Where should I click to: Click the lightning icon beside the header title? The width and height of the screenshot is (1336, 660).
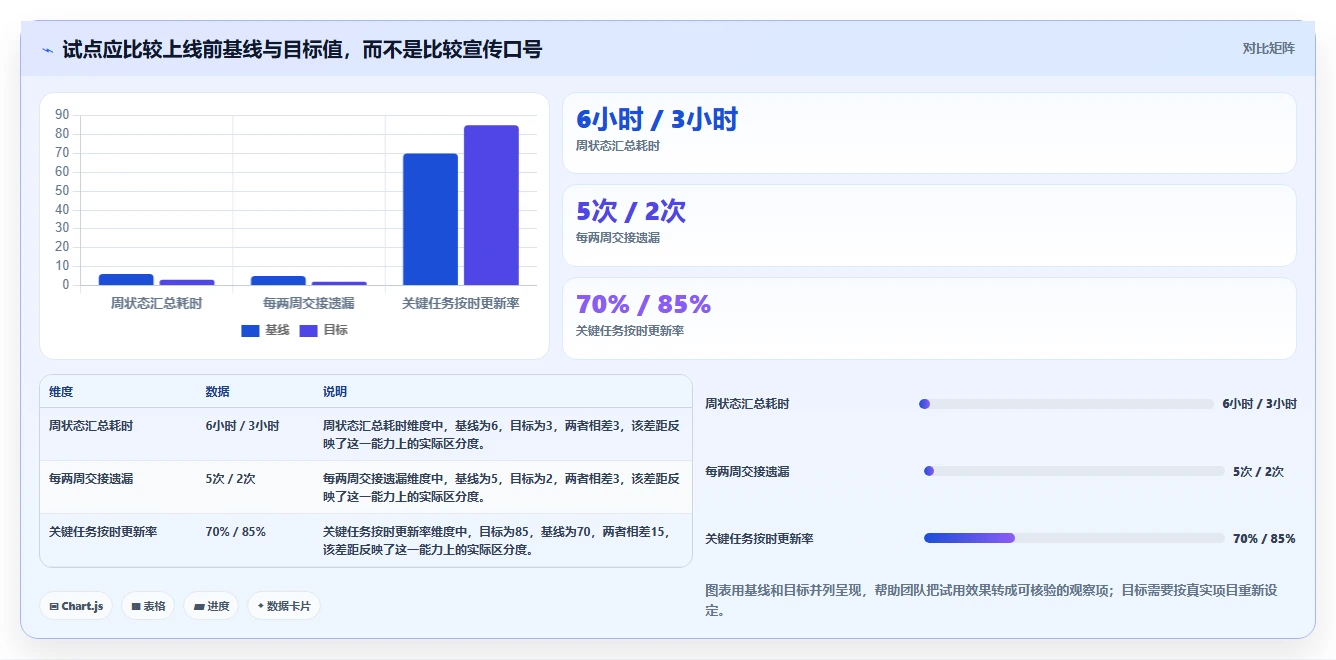48,50
